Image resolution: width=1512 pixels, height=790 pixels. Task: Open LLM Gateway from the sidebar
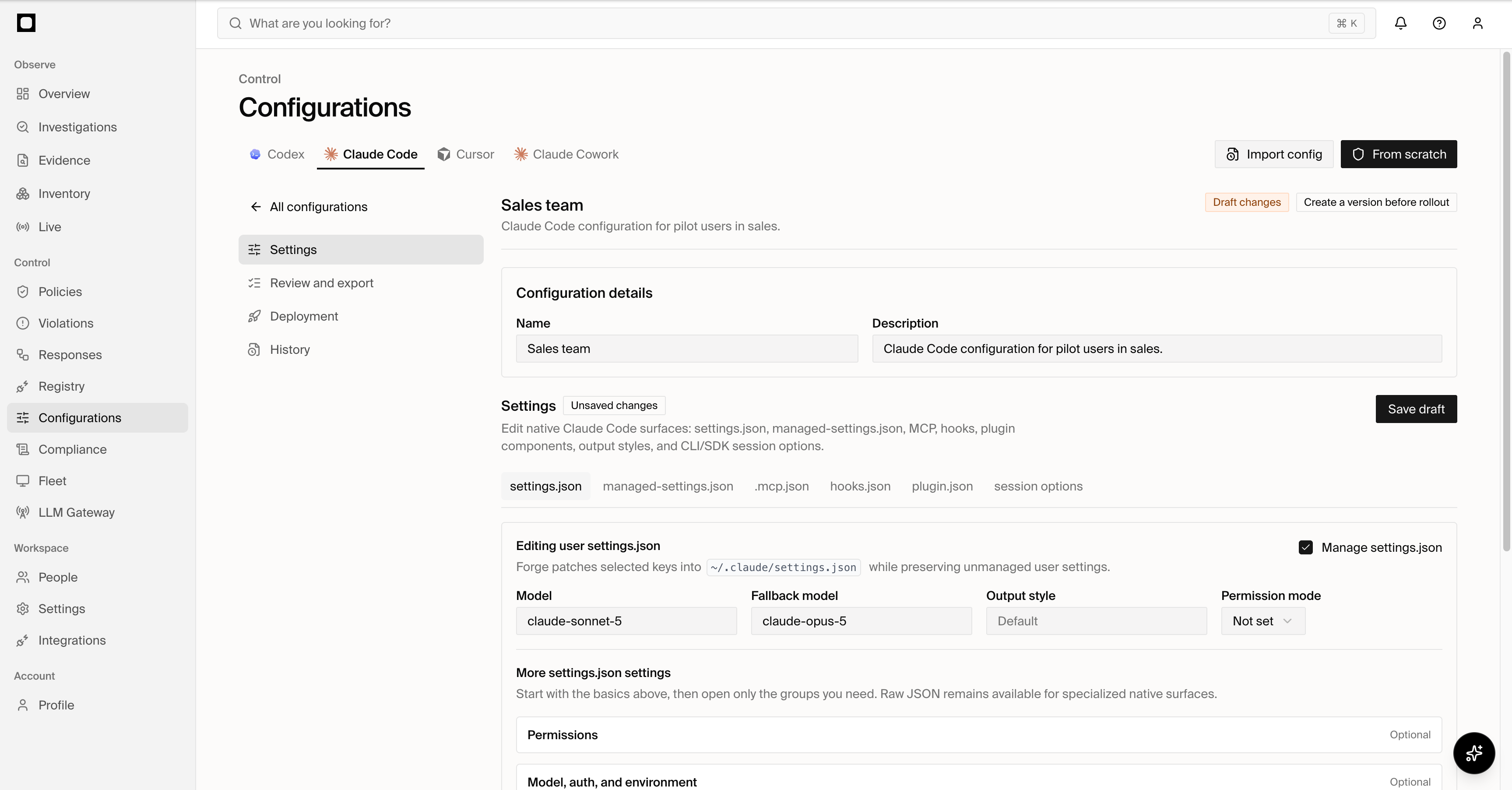[x=98, y=512]
